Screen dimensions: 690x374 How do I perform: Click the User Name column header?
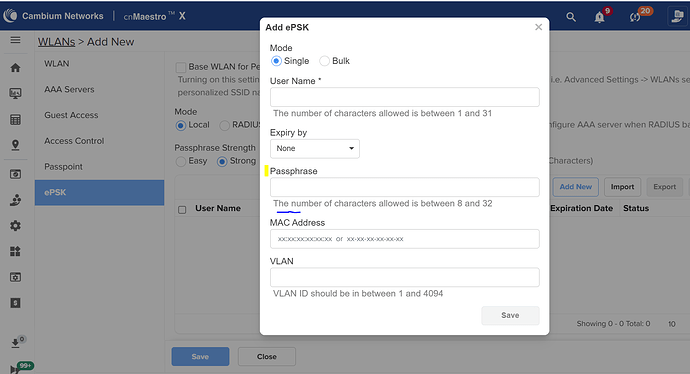(x=218, y=209)
